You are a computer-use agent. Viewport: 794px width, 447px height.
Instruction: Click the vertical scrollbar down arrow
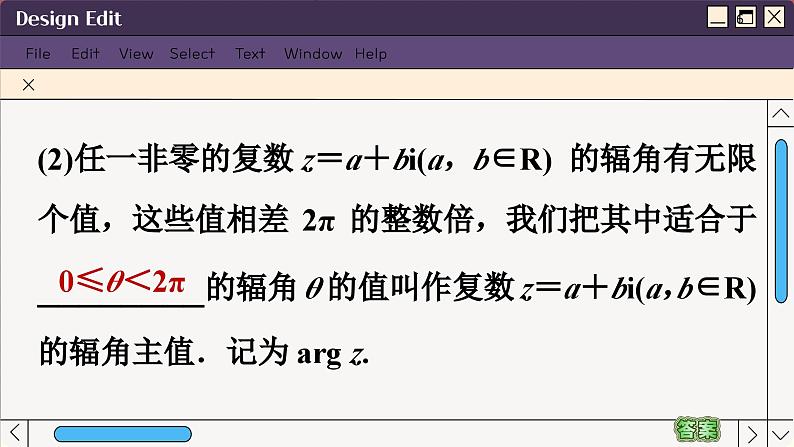(x=780, y=434)
